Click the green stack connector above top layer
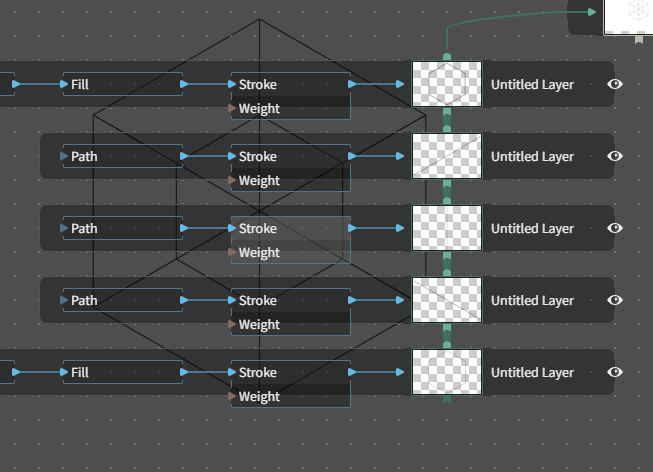Image resolution: width=653 pixels, height=472 pixels. point(447,57)
